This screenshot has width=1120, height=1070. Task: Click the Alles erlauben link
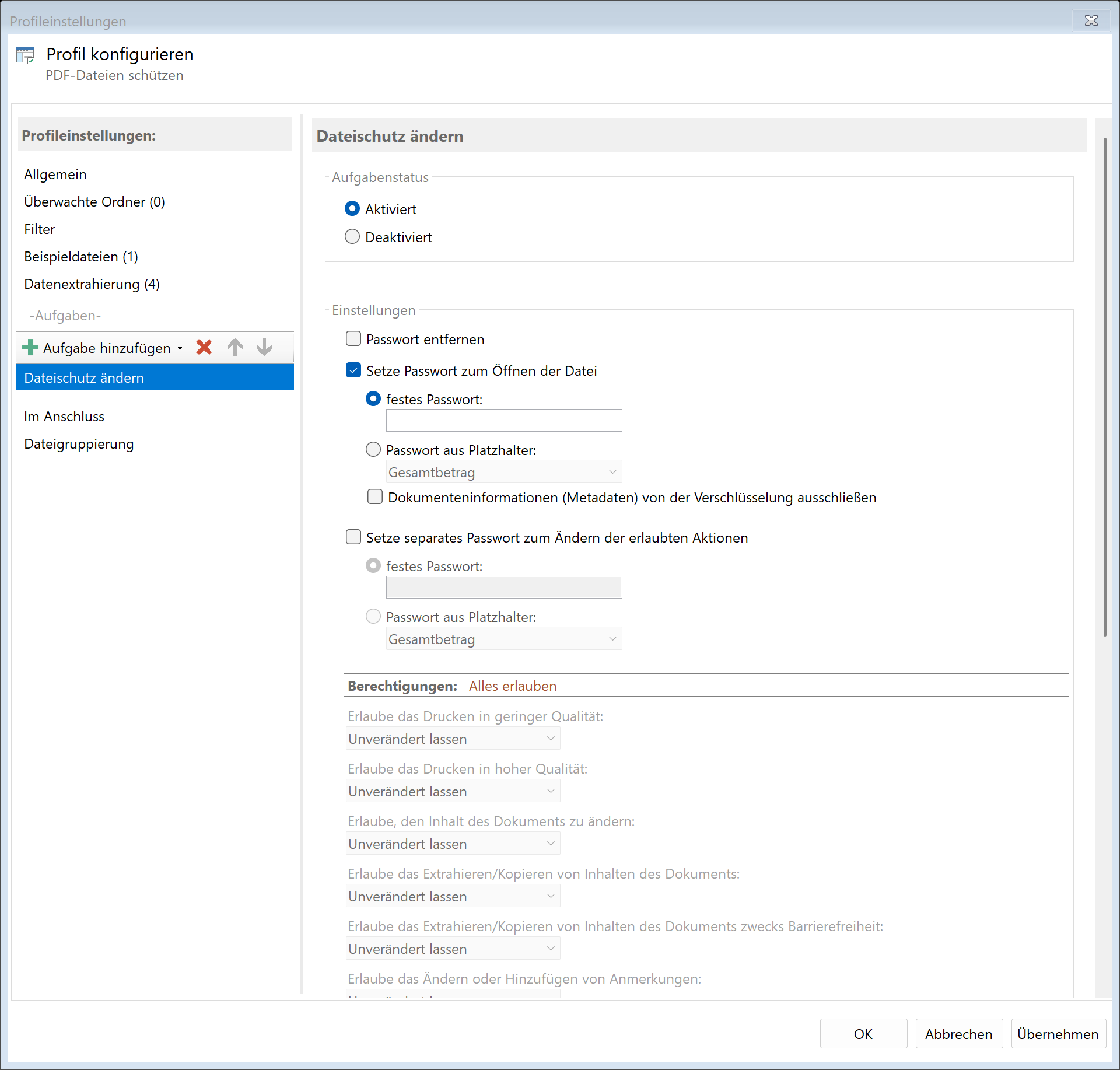coord(512,686)
